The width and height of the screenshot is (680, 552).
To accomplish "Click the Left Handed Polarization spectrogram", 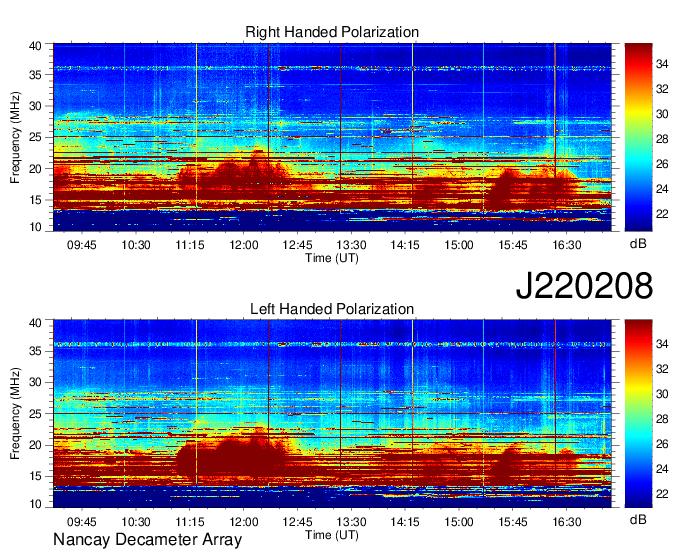I will coord(332,413).
